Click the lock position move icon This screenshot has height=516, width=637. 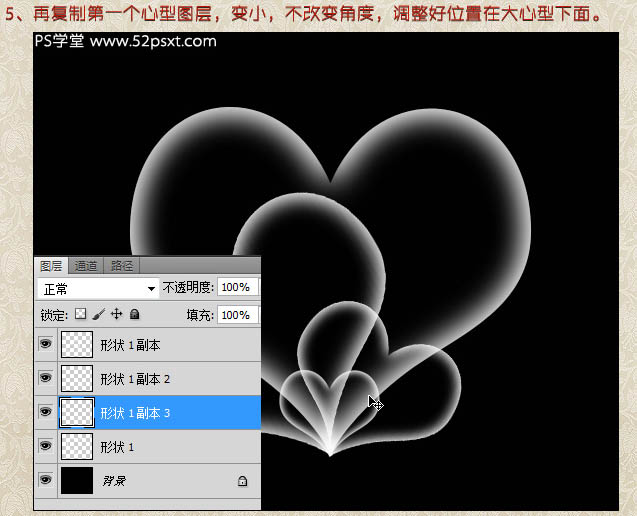[x=116, y=314]
